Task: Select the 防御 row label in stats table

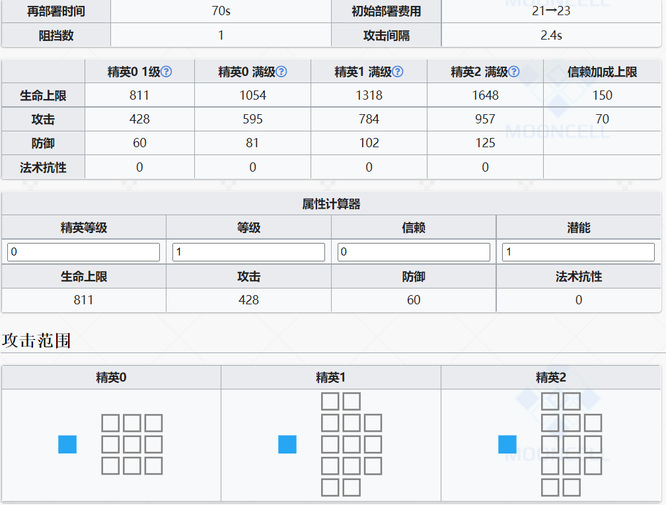Action: click(43, 143)
